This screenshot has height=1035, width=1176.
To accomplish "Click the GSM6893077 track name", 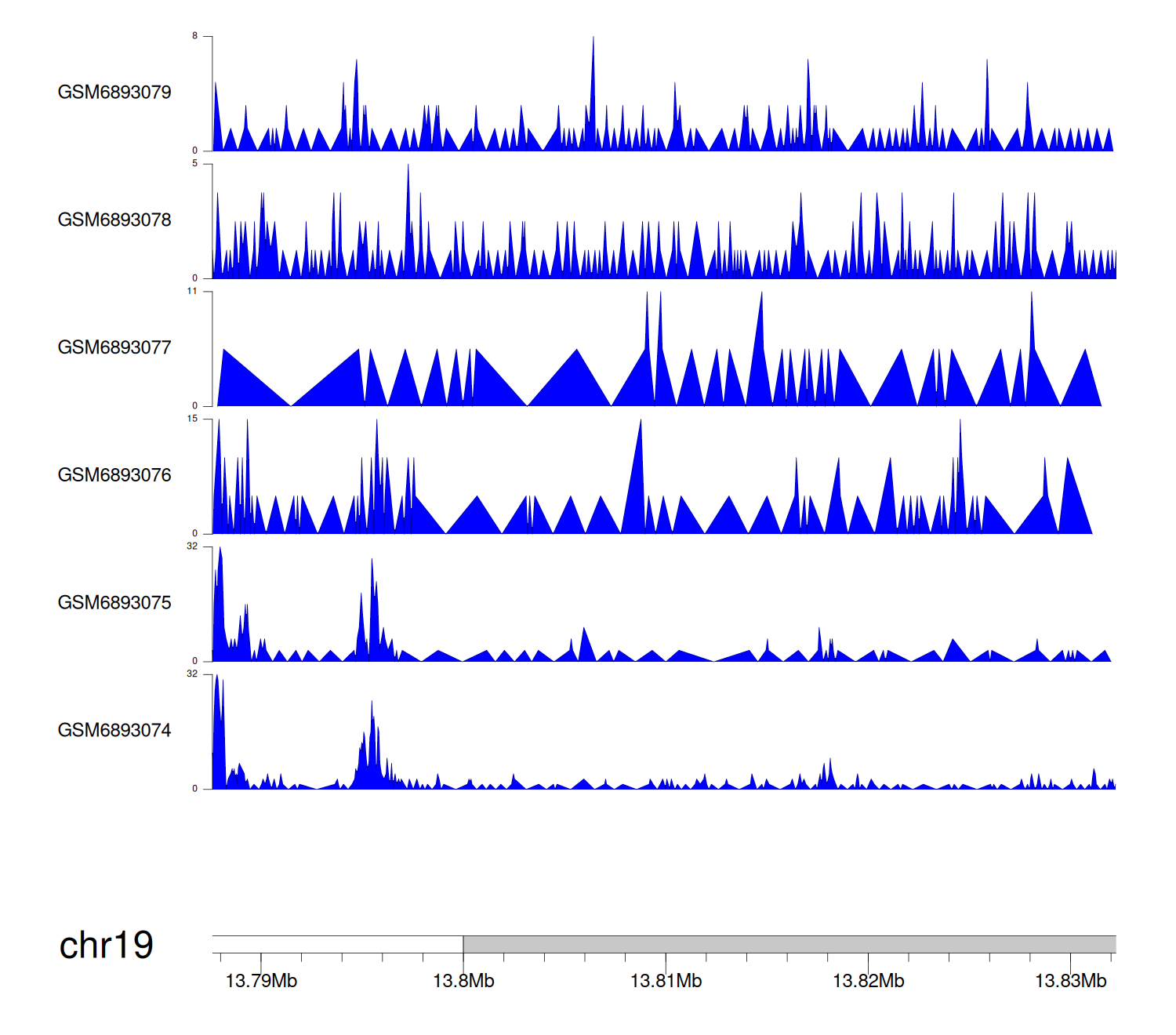I will pos(114,348).
